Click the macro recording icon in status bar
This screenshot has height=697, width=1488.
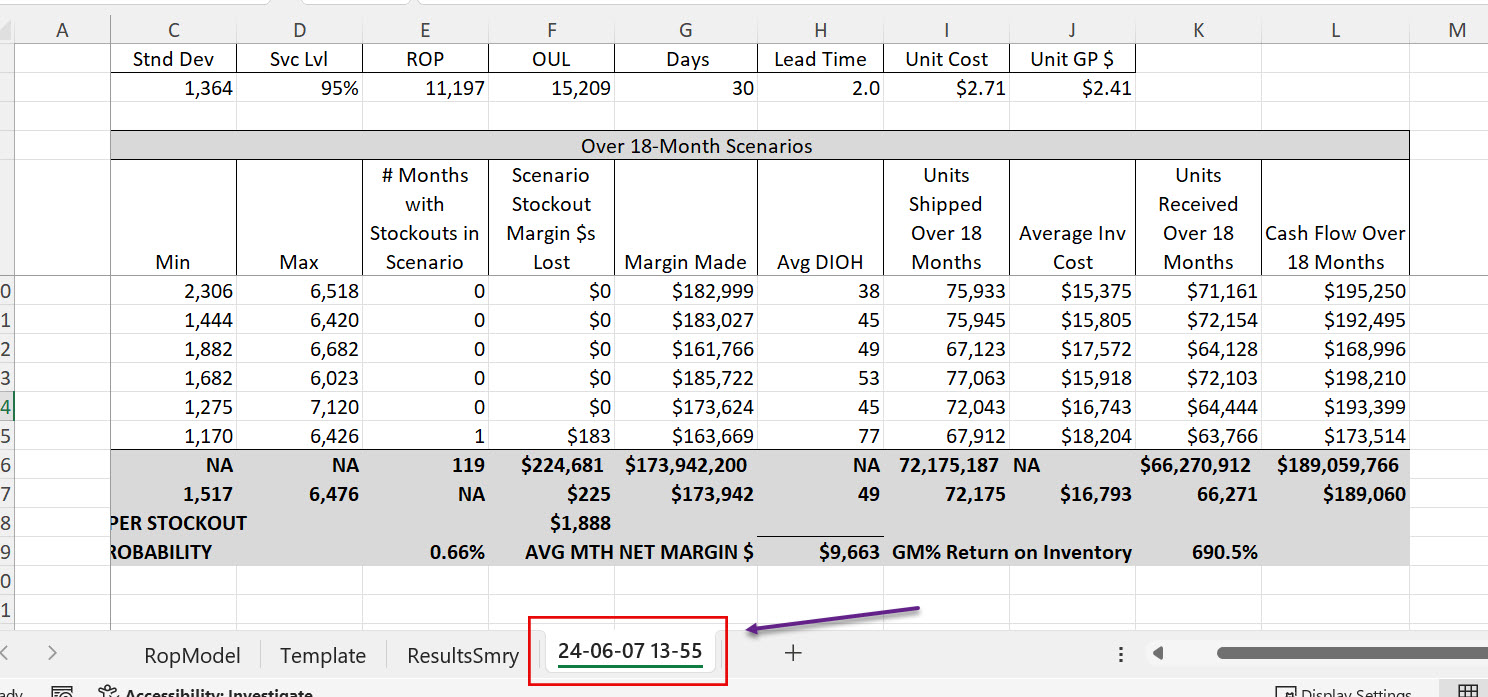click(x=62, y=691)
